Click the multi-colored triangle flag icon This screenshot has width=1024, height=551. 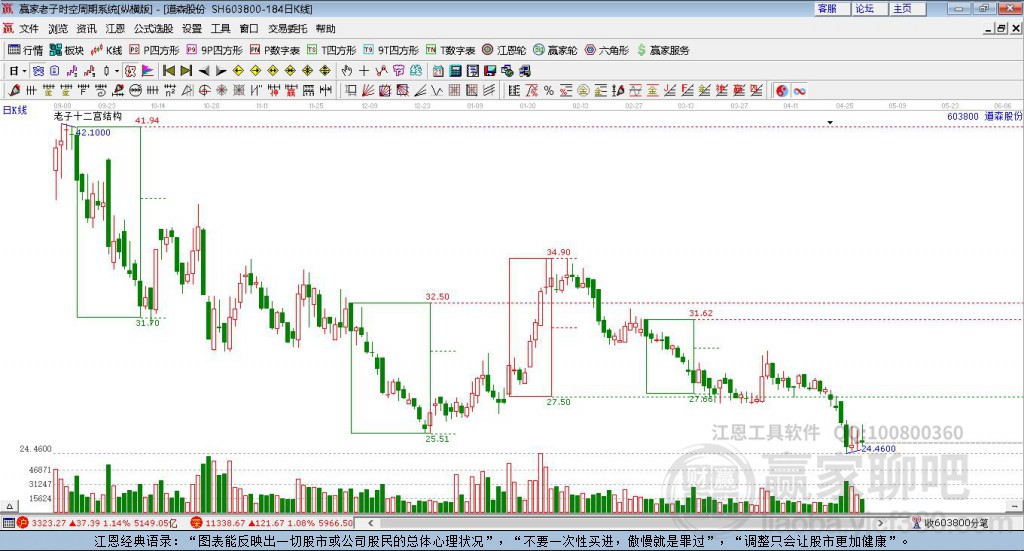pyautogui.click(x=148, y=71)
